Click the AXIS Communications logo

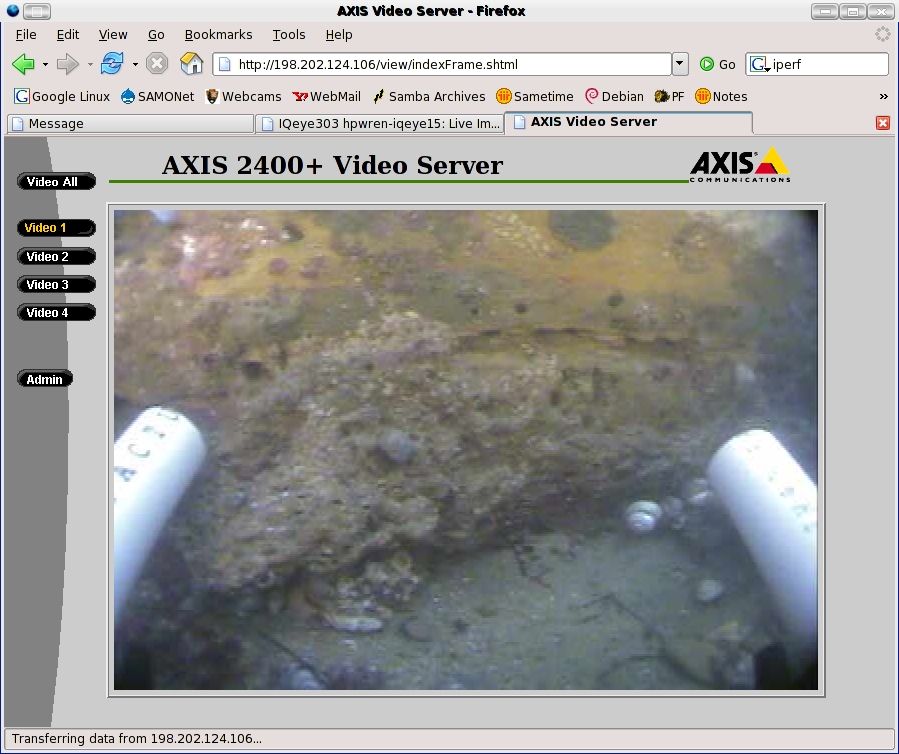(740, 165)
